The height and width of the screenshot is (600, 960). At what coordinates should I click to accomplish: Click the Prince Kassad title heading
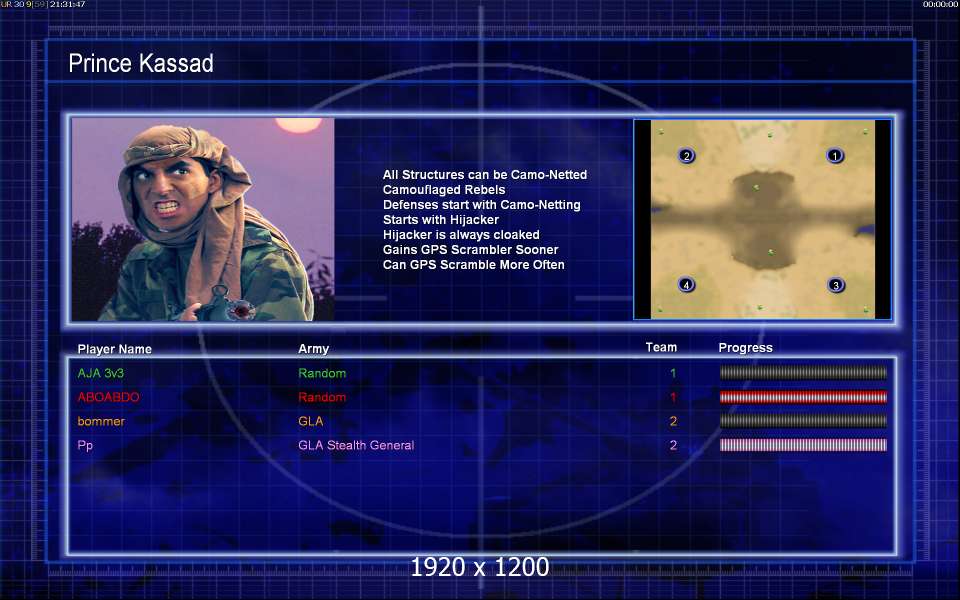click(141, 63)
